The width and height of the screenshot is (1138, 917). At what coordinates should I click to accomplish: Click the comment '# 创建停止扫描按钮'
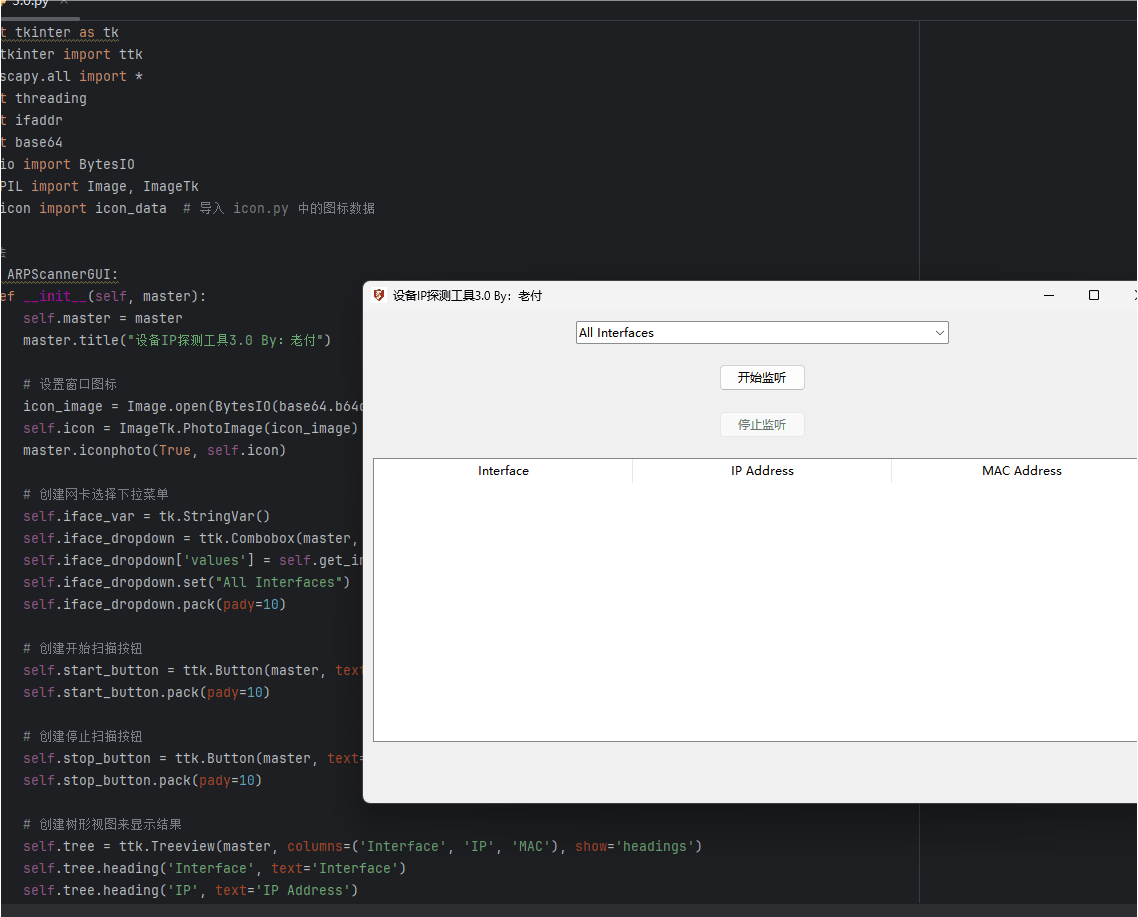click(82, 736)
